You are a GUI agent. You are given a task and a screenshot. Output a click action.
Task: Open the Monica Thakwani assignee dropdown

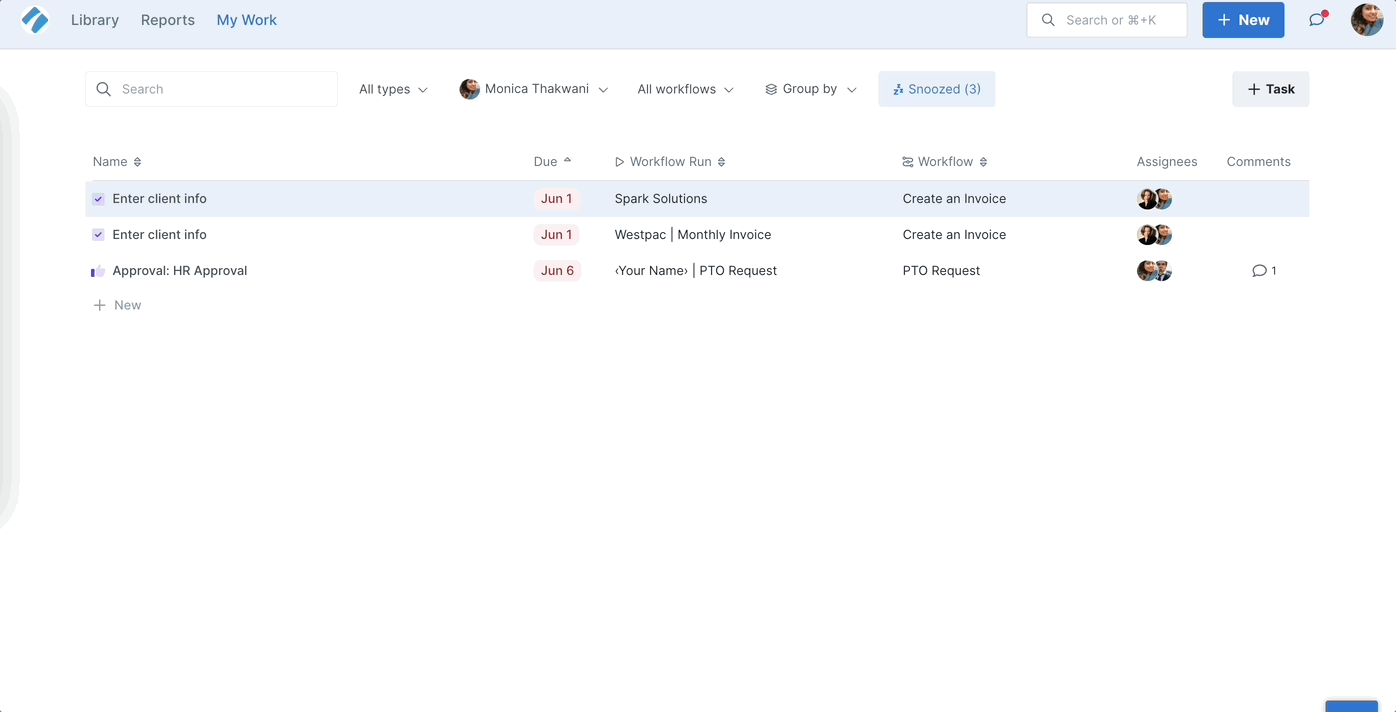tap(534, 90)
